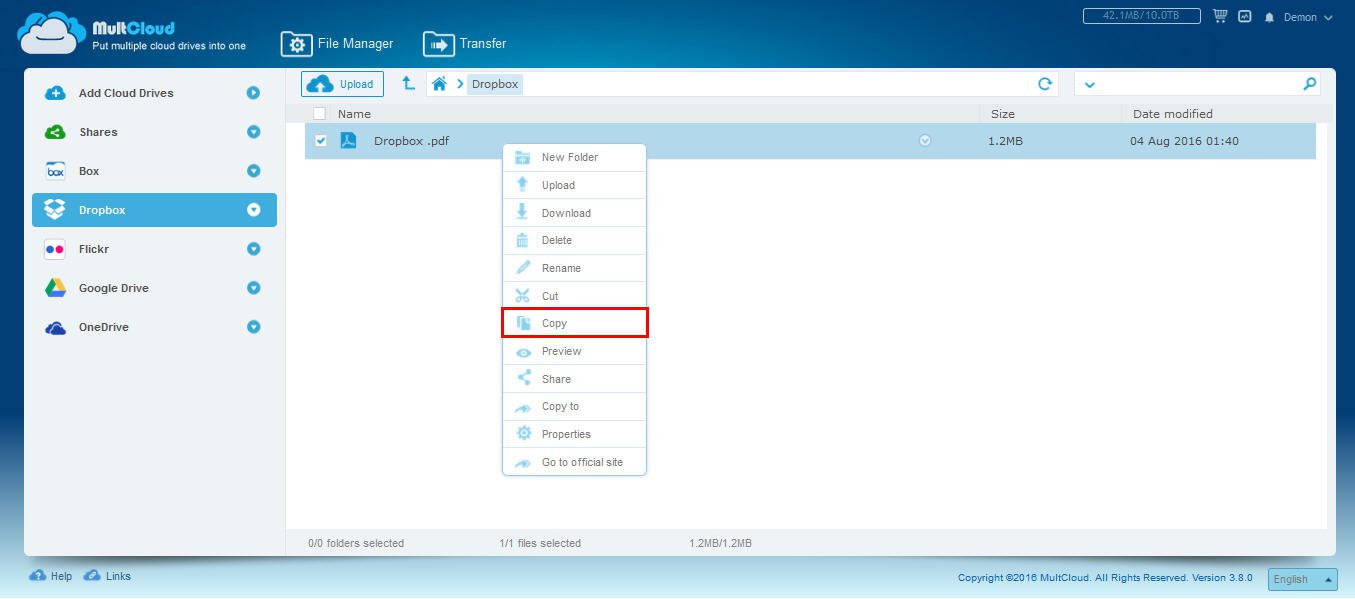This screenshot has height=599, width=1355.
Task: Expand Add Cloud Drives arrow
Action: click(253, 93)
